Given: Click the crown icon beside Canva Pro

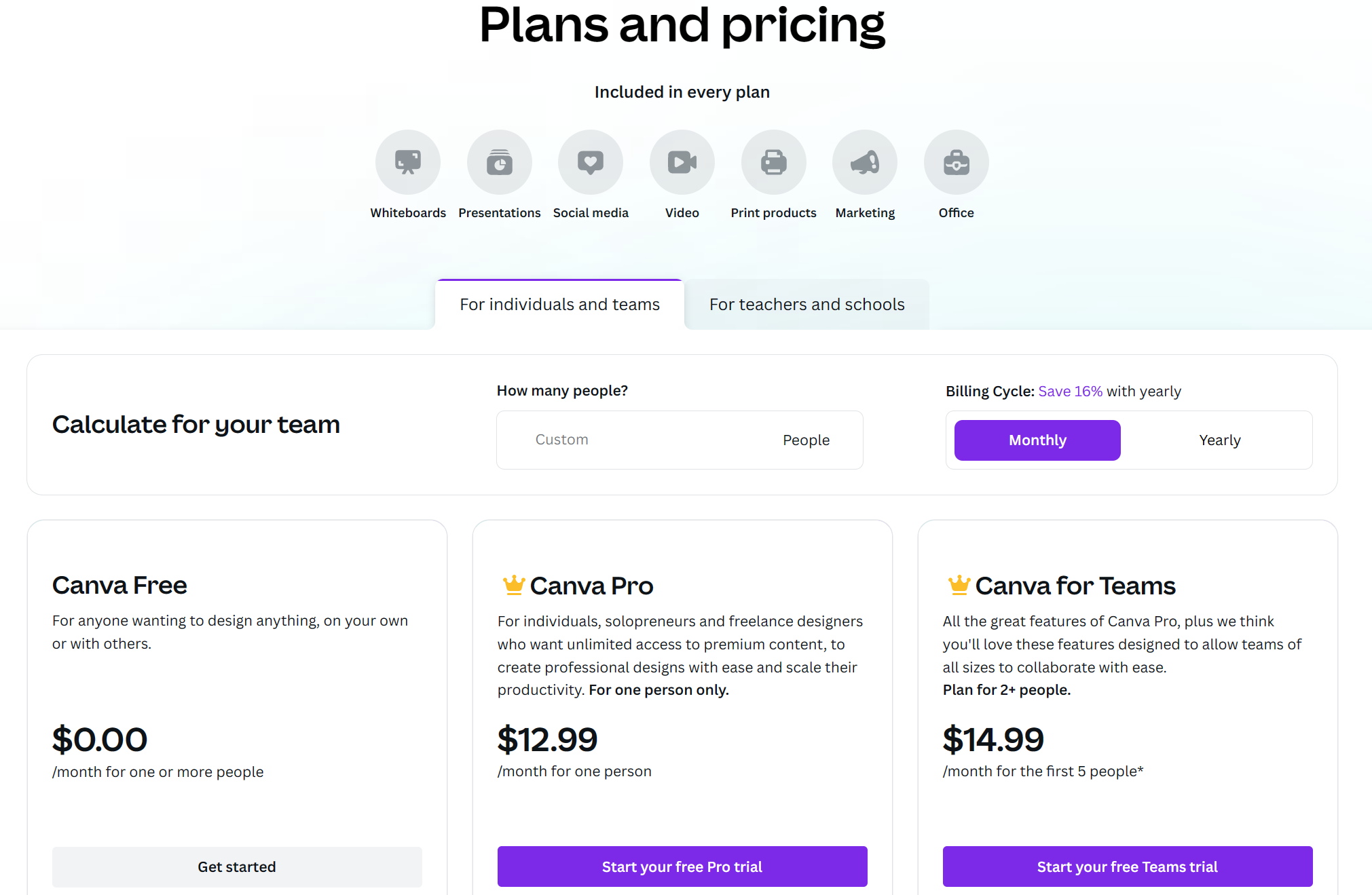Looking at the screenshot, I should [x=514, y=585].
